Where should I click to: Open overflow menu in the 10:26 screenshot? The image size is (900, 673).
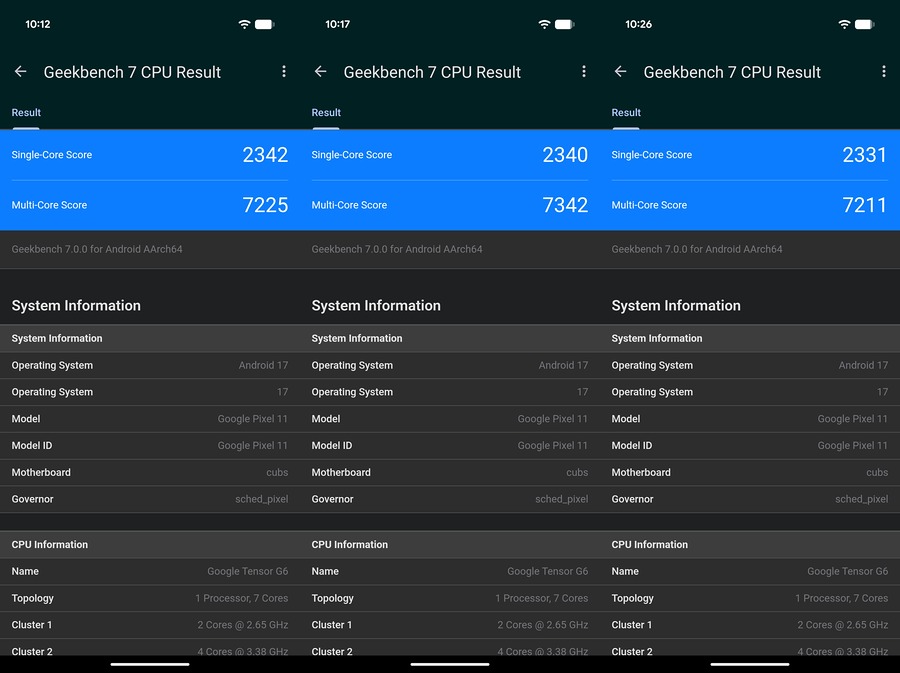tap(883, 72)
